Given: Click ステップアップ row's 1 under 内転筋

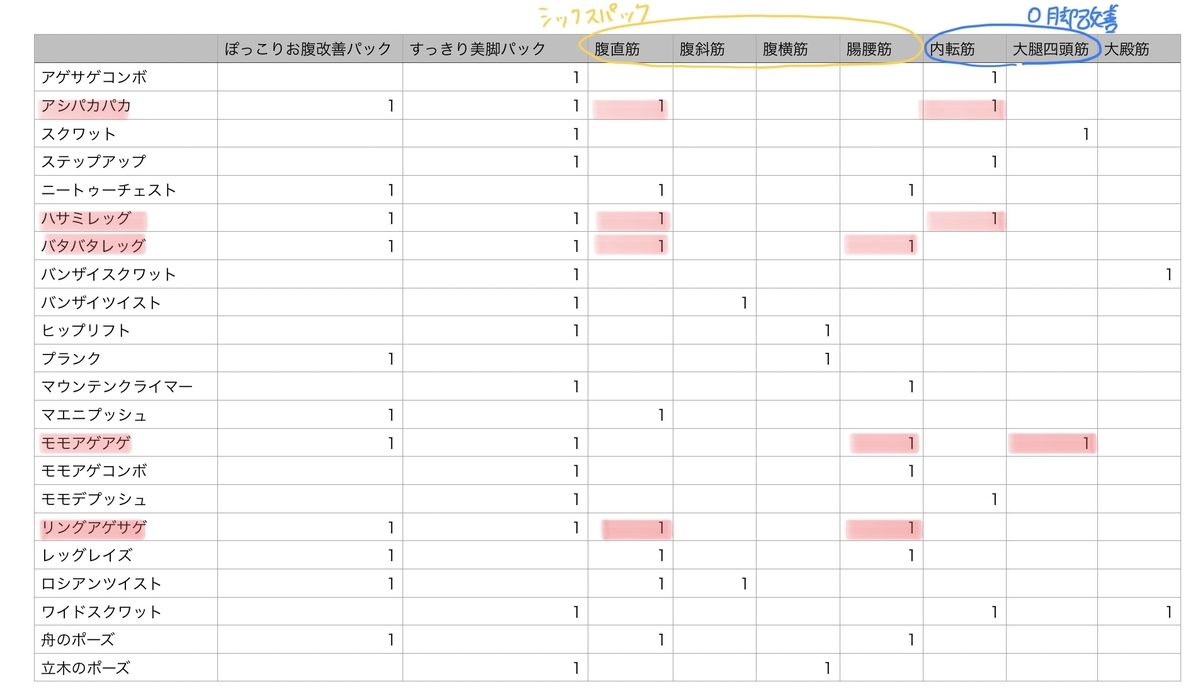Looking at the screenshot, I should tap(995, 161).
